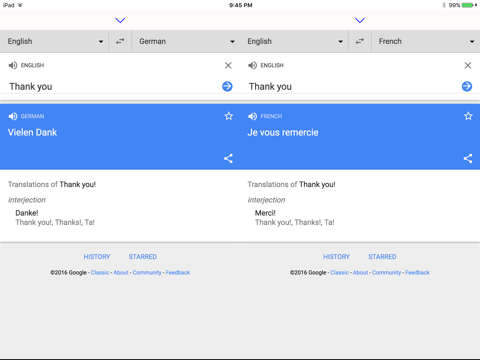Open the French target language dropdown
This screenshot has height=360, width=480.
[426, 41]
